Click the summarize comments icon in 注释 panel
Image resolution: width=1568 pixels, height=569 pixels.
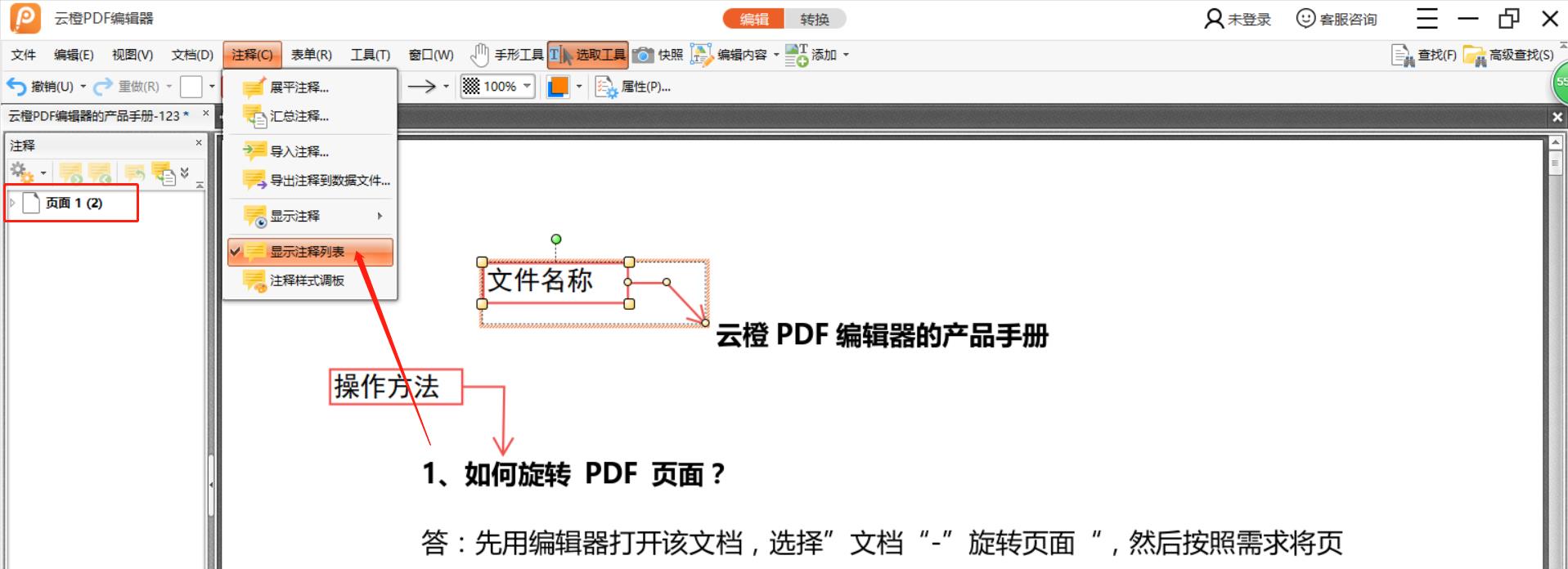point(164,172)
